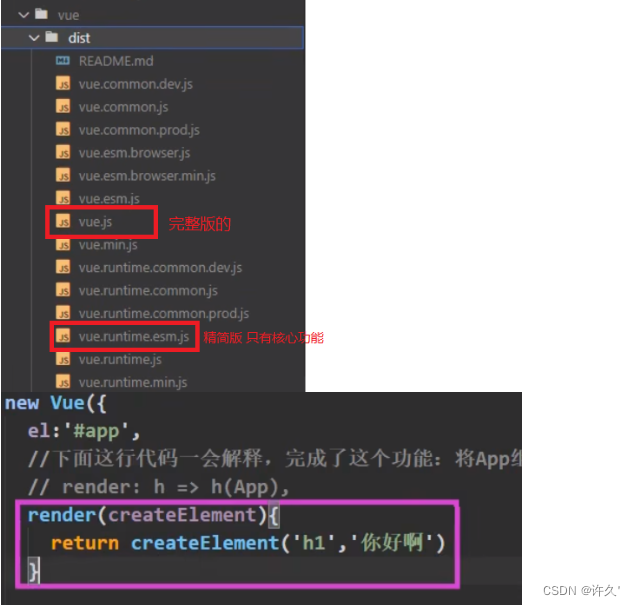The height and width of the screenshot is (606, 635).
Task: Click the Chinese comment line in code
Action: tap(275, 459)
